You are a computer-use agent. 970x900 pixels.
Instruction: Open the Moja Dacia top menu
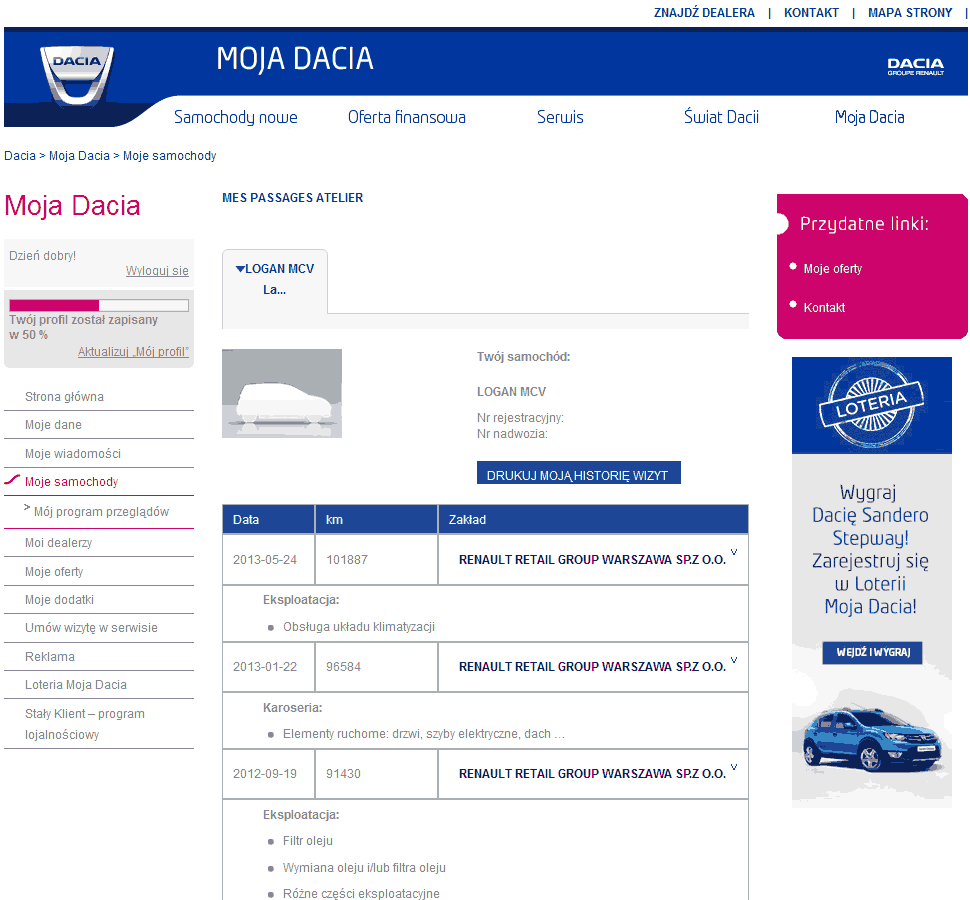click(869, 117)
